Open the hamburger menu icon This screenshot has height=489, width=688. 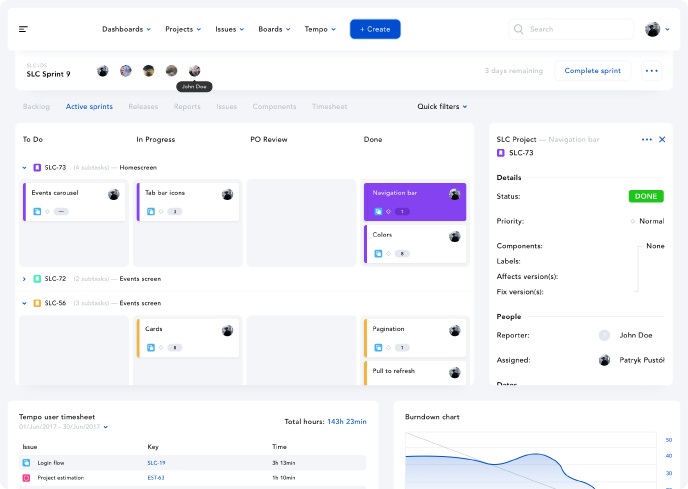(x=23, y=29)
